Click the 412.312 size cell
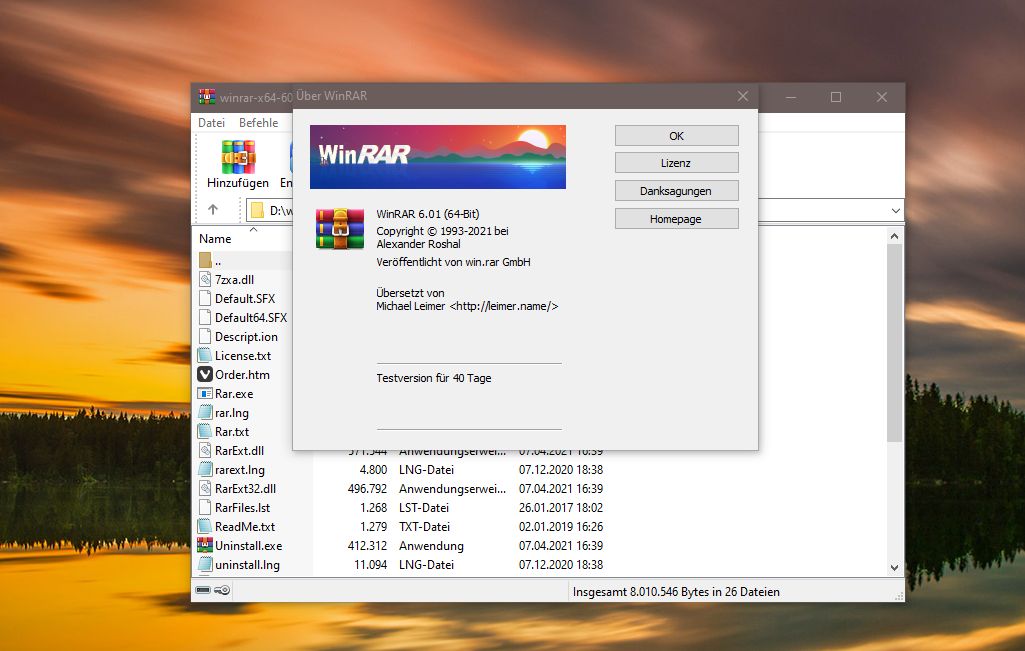Screen dimensions: 1025x651 (x=367, y=545)
